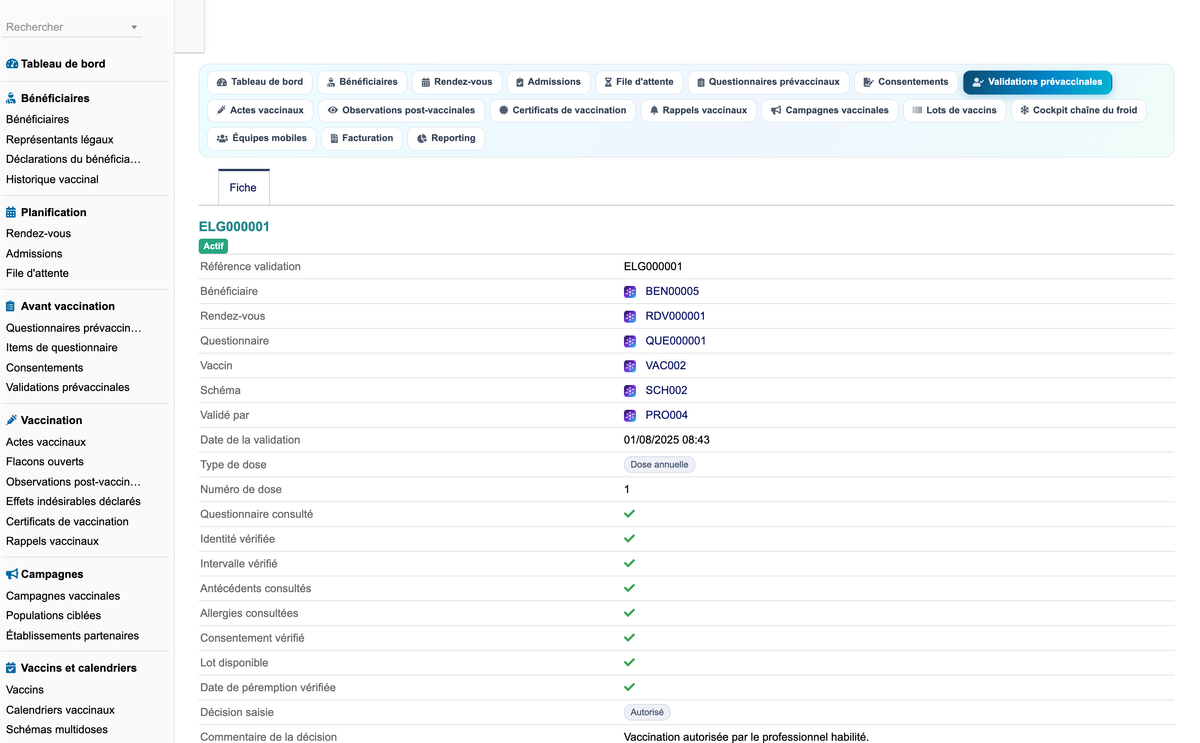Screen dimensions: 1200x743
Task: Click the Vaccins et calendriers icon
Action: tap(12, 668)
